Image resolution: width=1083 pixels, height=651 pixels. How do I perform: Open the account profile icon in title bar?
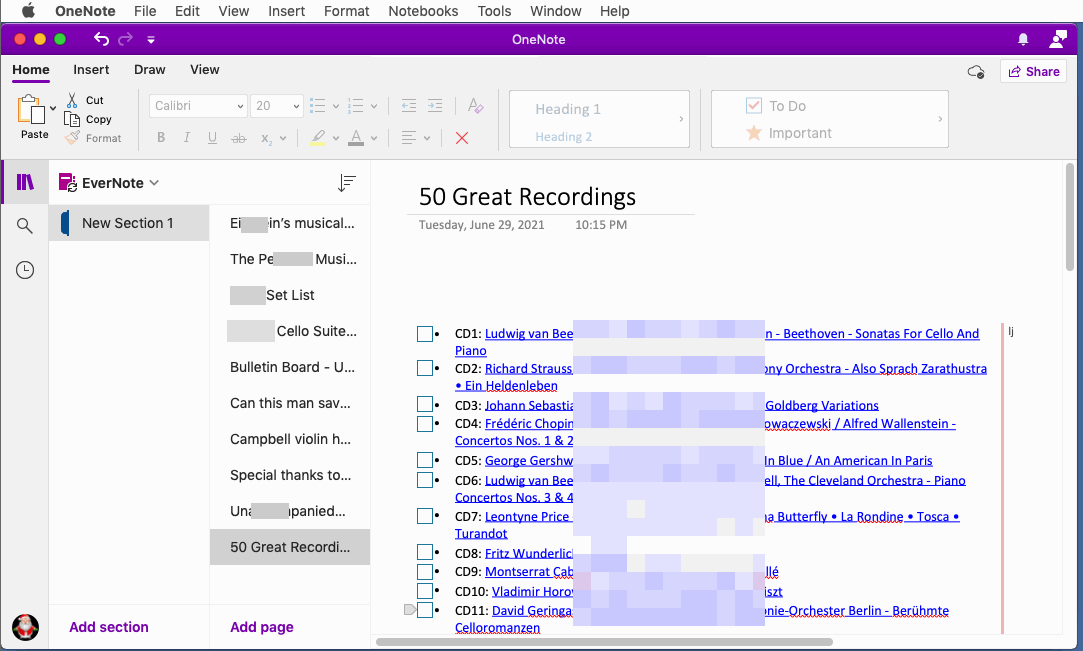(x=1057, y=39)
